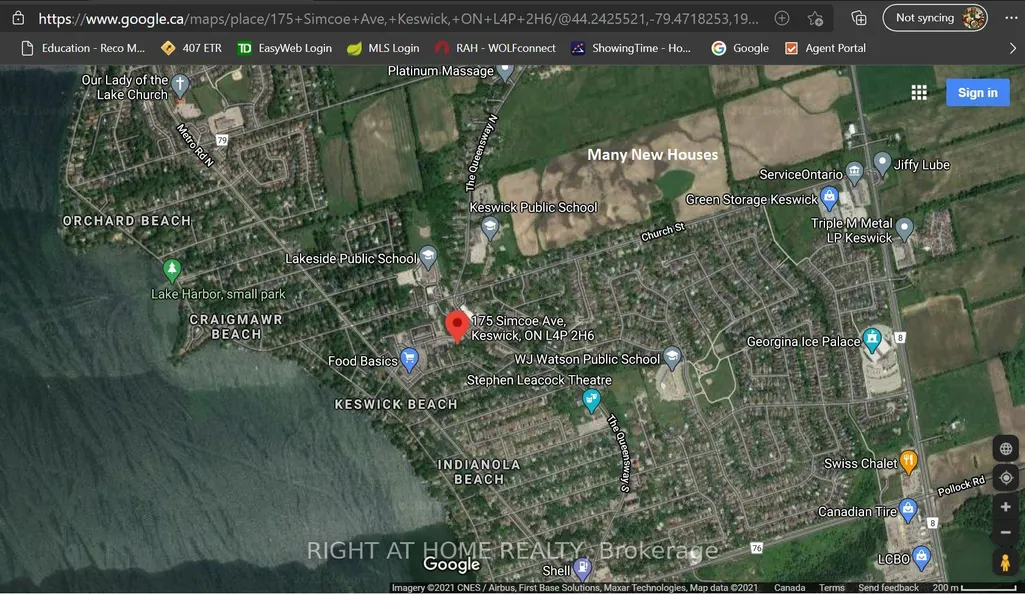
Task: Select the Green Storage Keswick marker
Action: 829,198
